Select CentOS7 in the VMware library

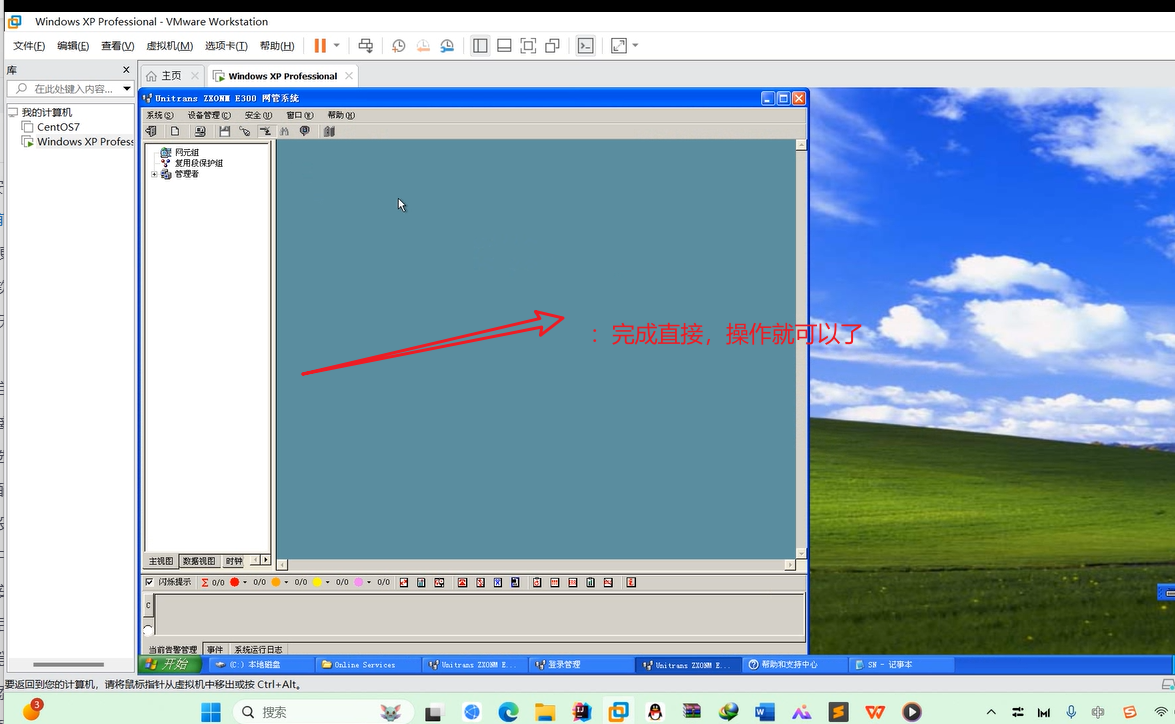[58, 127]
